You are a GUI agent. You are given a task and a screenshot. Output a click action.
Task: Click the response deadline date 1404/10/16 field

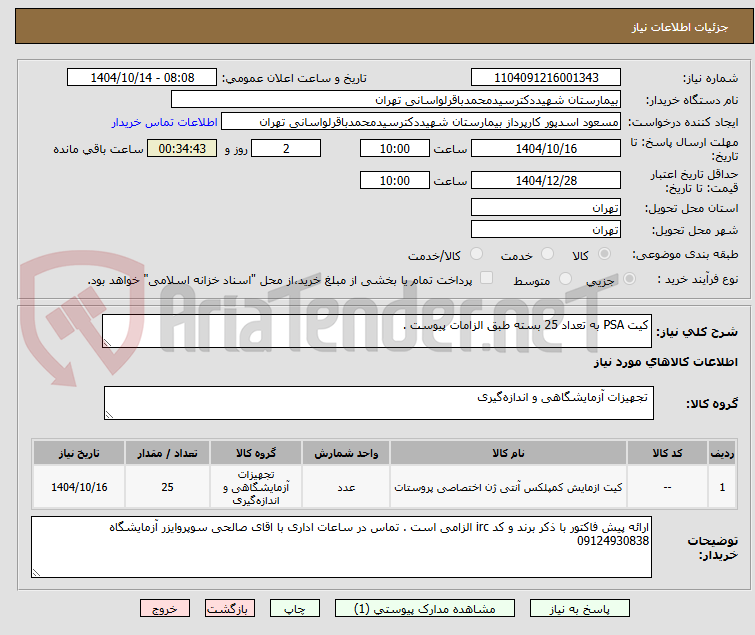tap(546, 148)
